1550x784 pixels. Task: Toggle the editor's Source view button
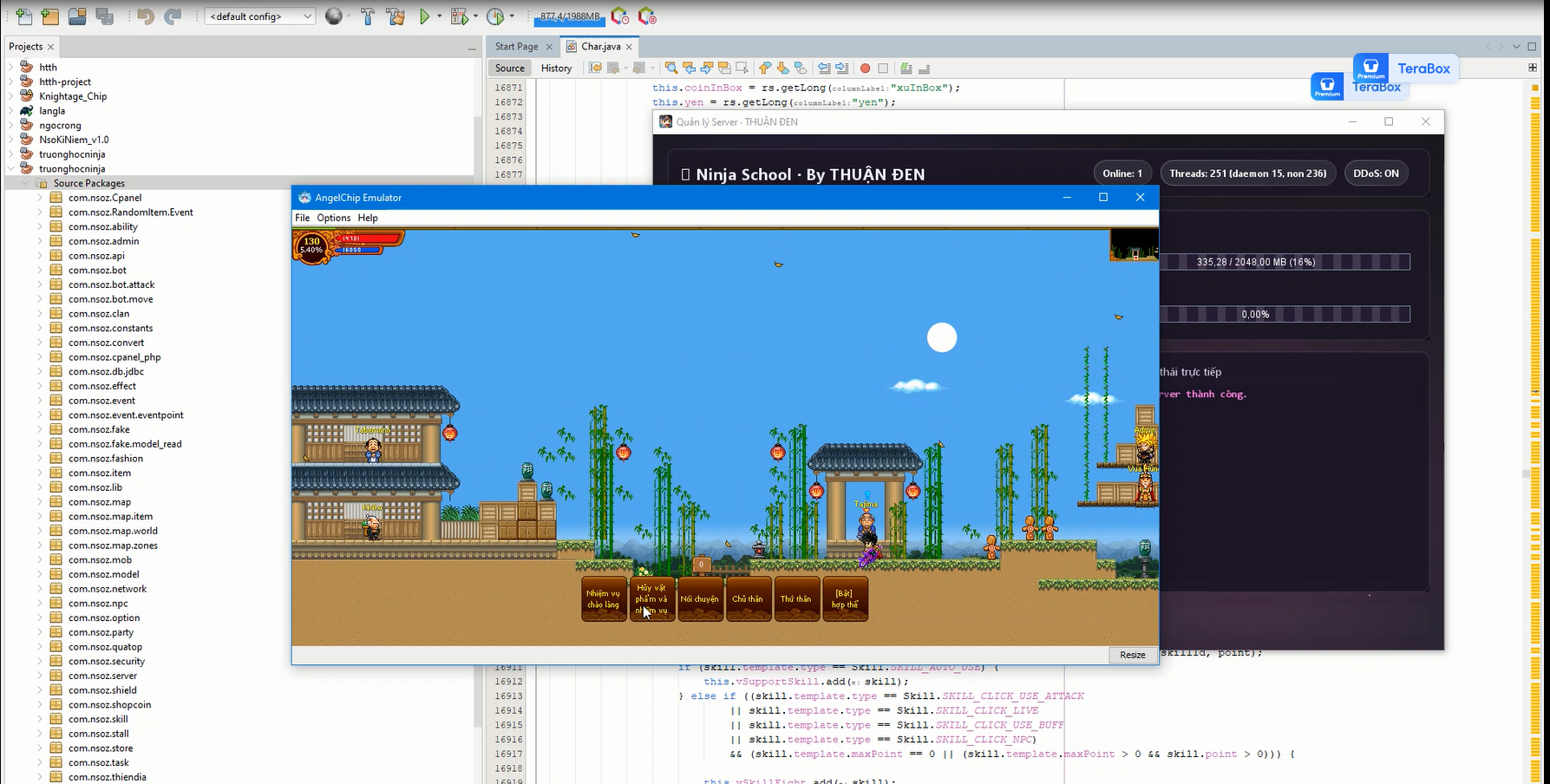pos(510,68)
